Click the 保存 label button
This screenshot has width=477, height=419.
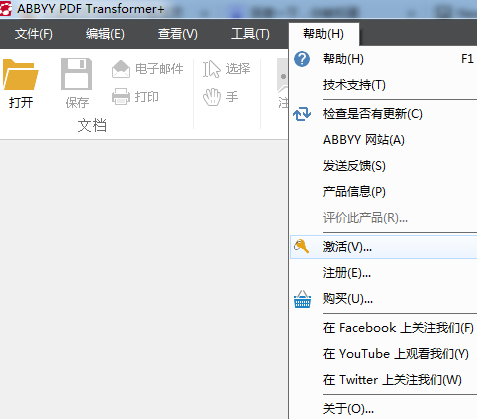pos(77,103)
